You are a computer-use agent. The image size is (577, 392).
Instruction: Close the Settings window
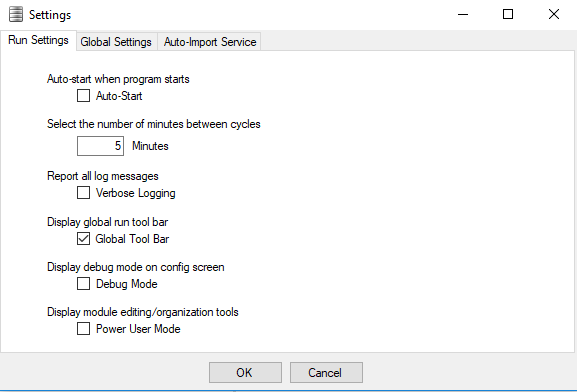pos(554,15)
